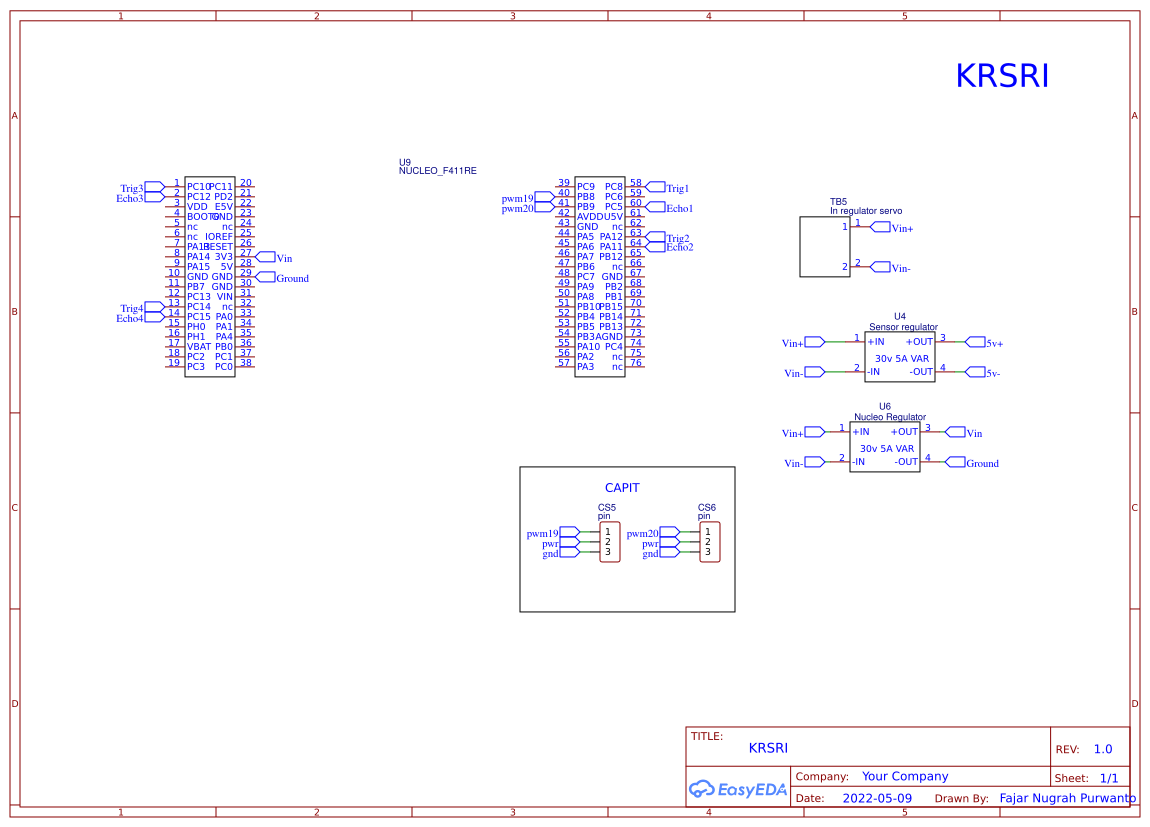Select the Trig1 net flag
The height and width of the screenshot is (827, 1150).
pyautogui.click(x=656, y=187)
